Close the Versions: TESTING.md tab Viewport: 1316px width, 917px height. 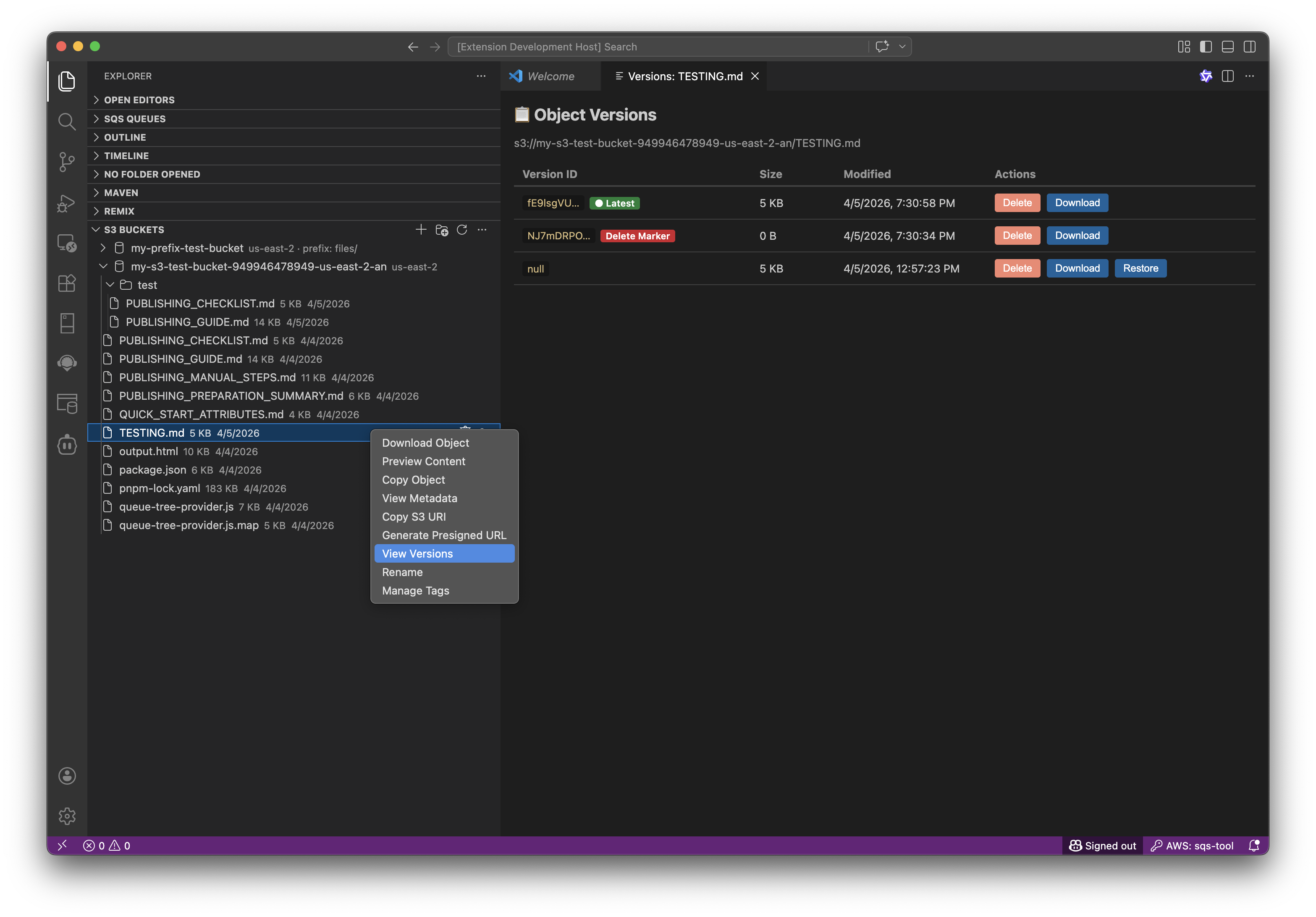coord(755,76)
